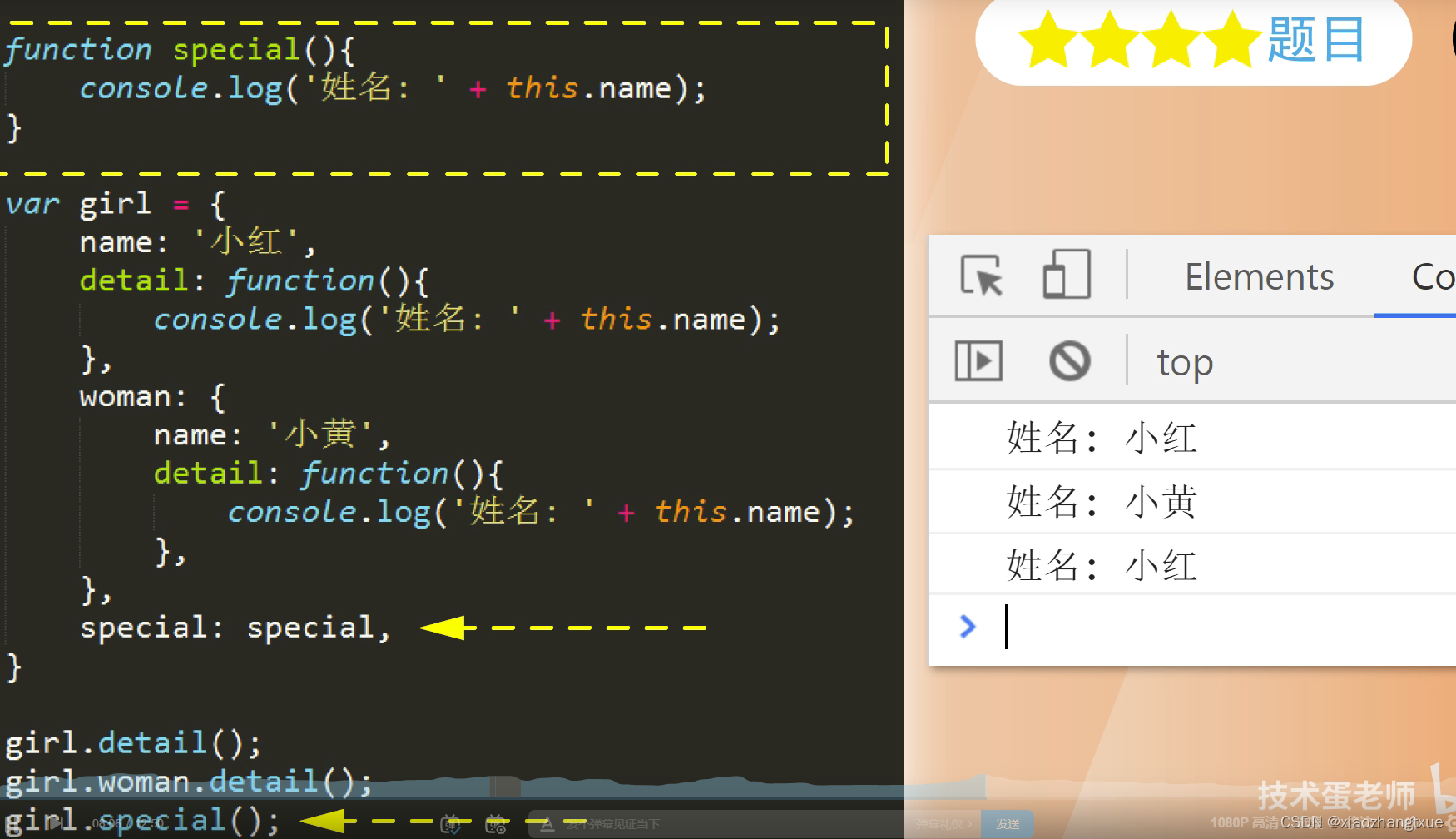Click the console output '姓名: 小黄'

coord(1102,502)
